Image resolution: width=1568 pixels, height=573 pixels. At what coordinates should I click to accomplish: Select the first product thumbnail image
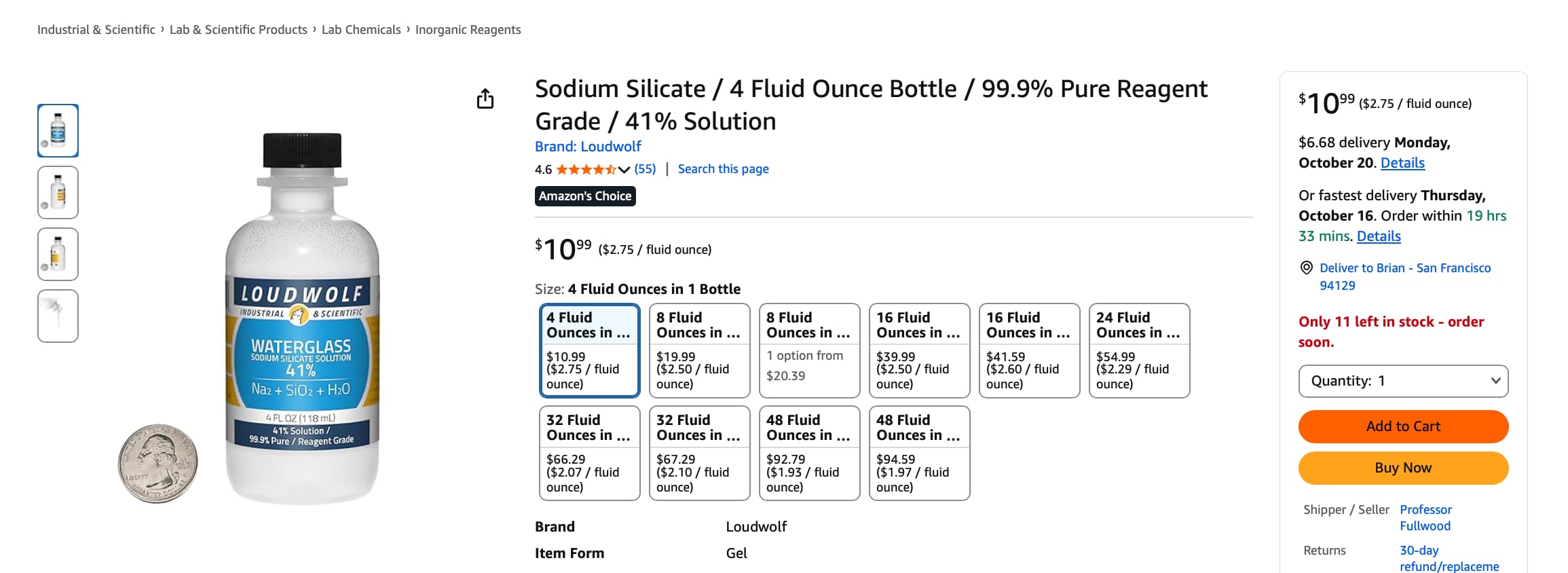click(58, 130)
